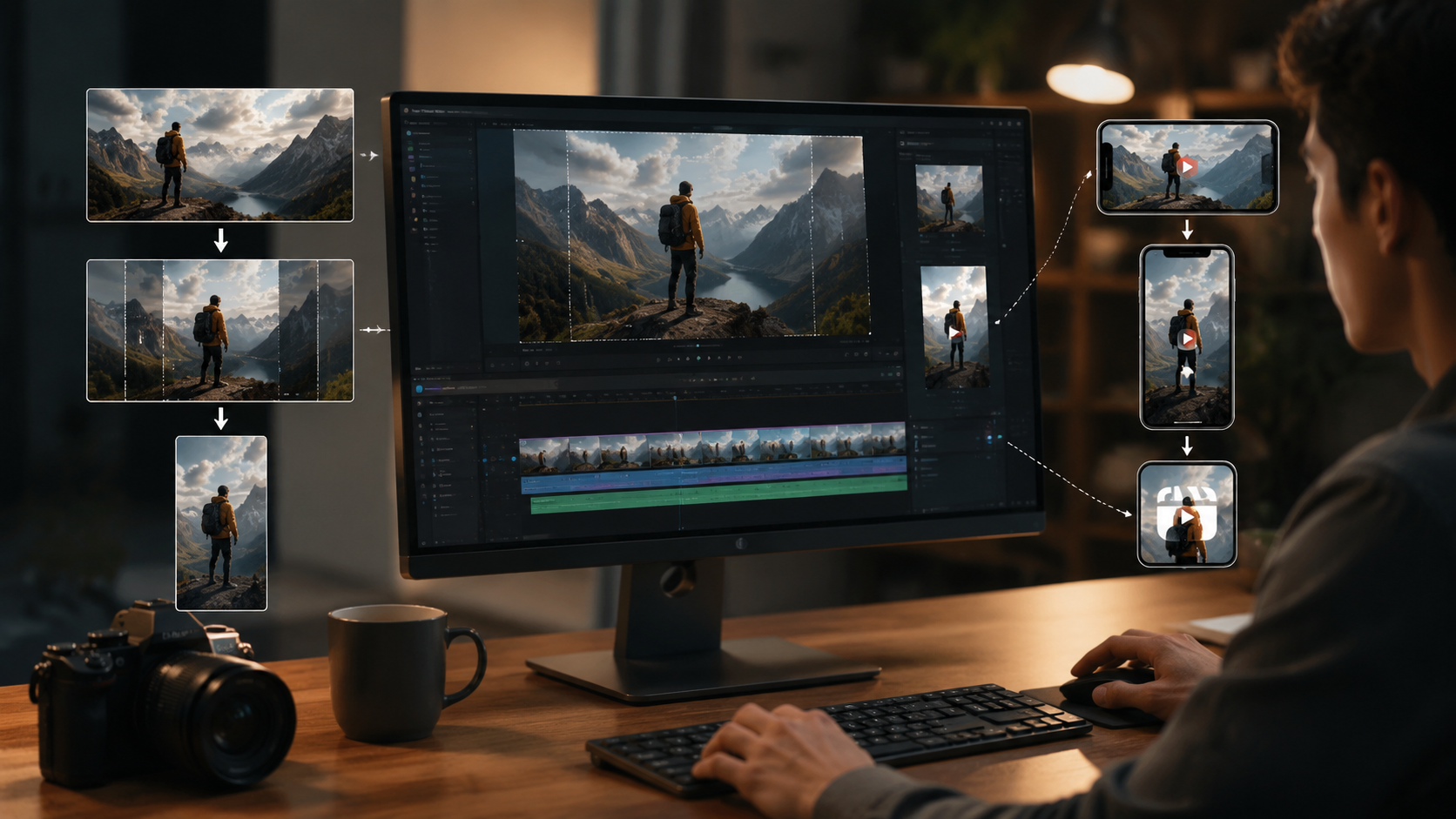This screenshot has width=1456, height=819.
Task: Click the timeline playhead marker above the clips
Action: (675, 398)
